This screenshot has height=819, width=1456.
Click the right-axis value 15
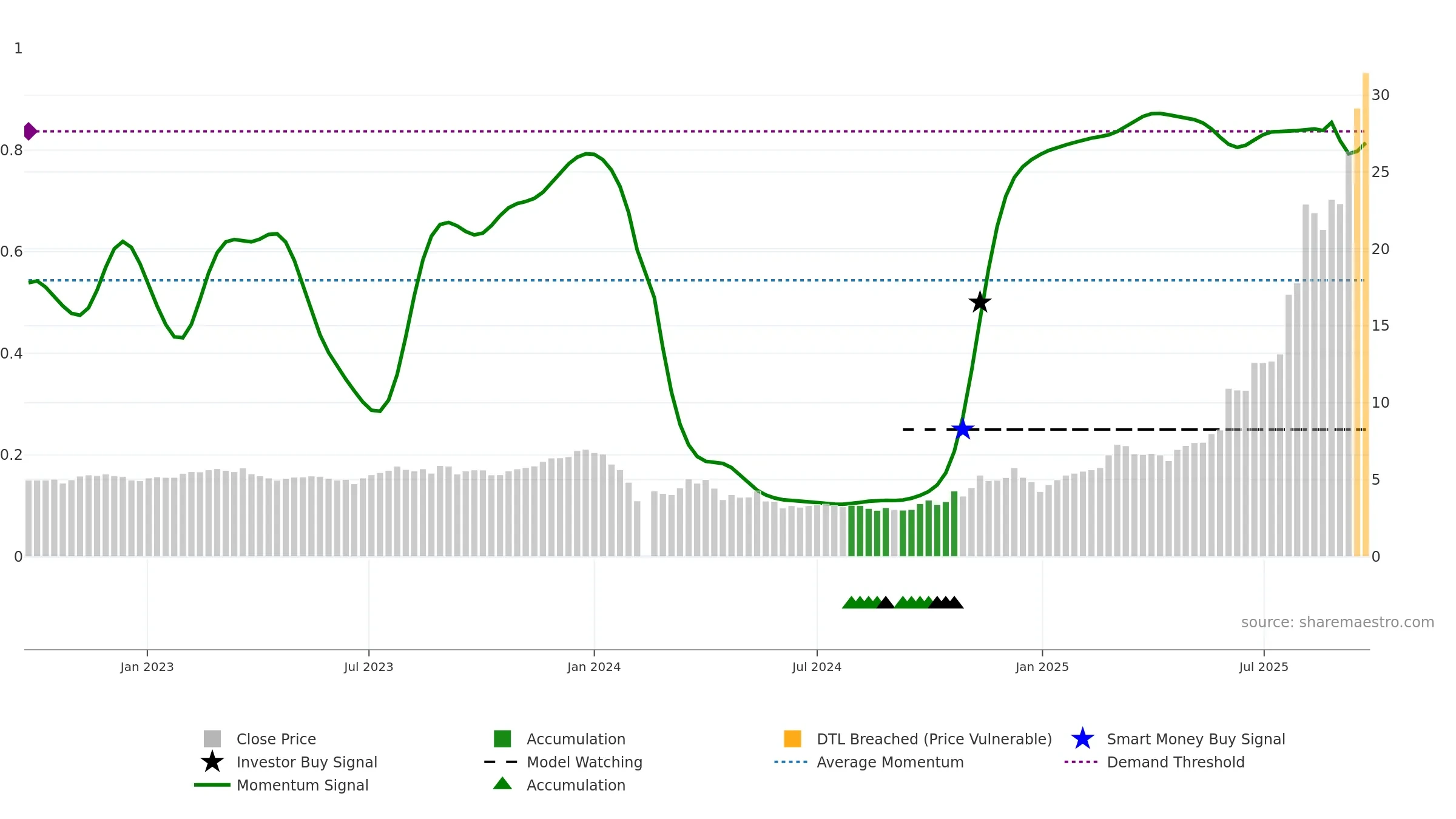tap(1380, 326)
